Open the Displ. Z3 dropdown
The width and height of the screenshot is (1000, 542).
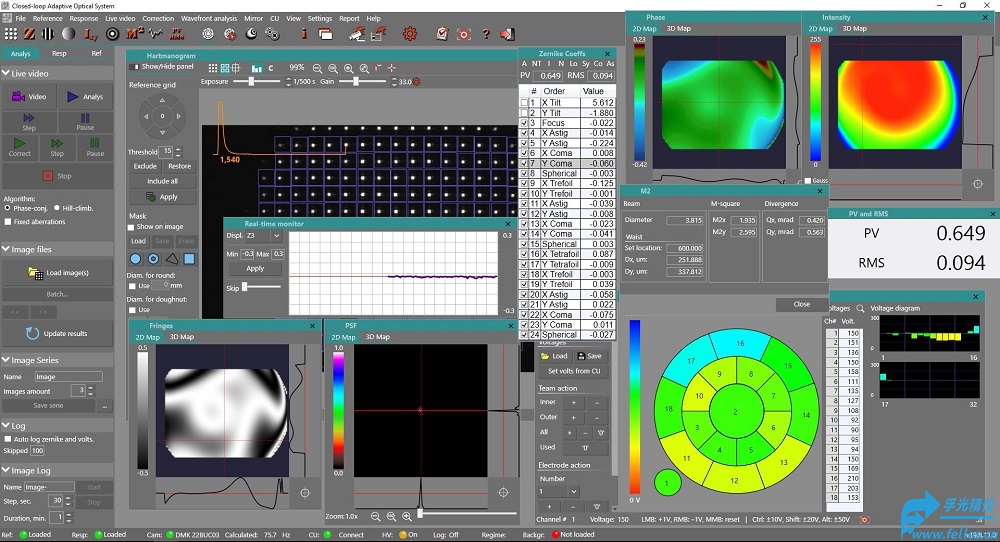[264, 236]
